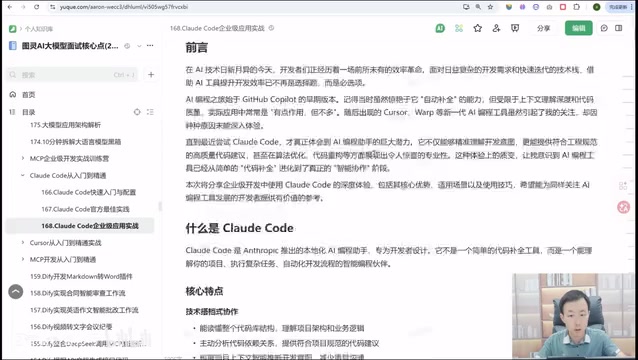Click the 技术搭档式协作 subheading

tap(212, 311)
